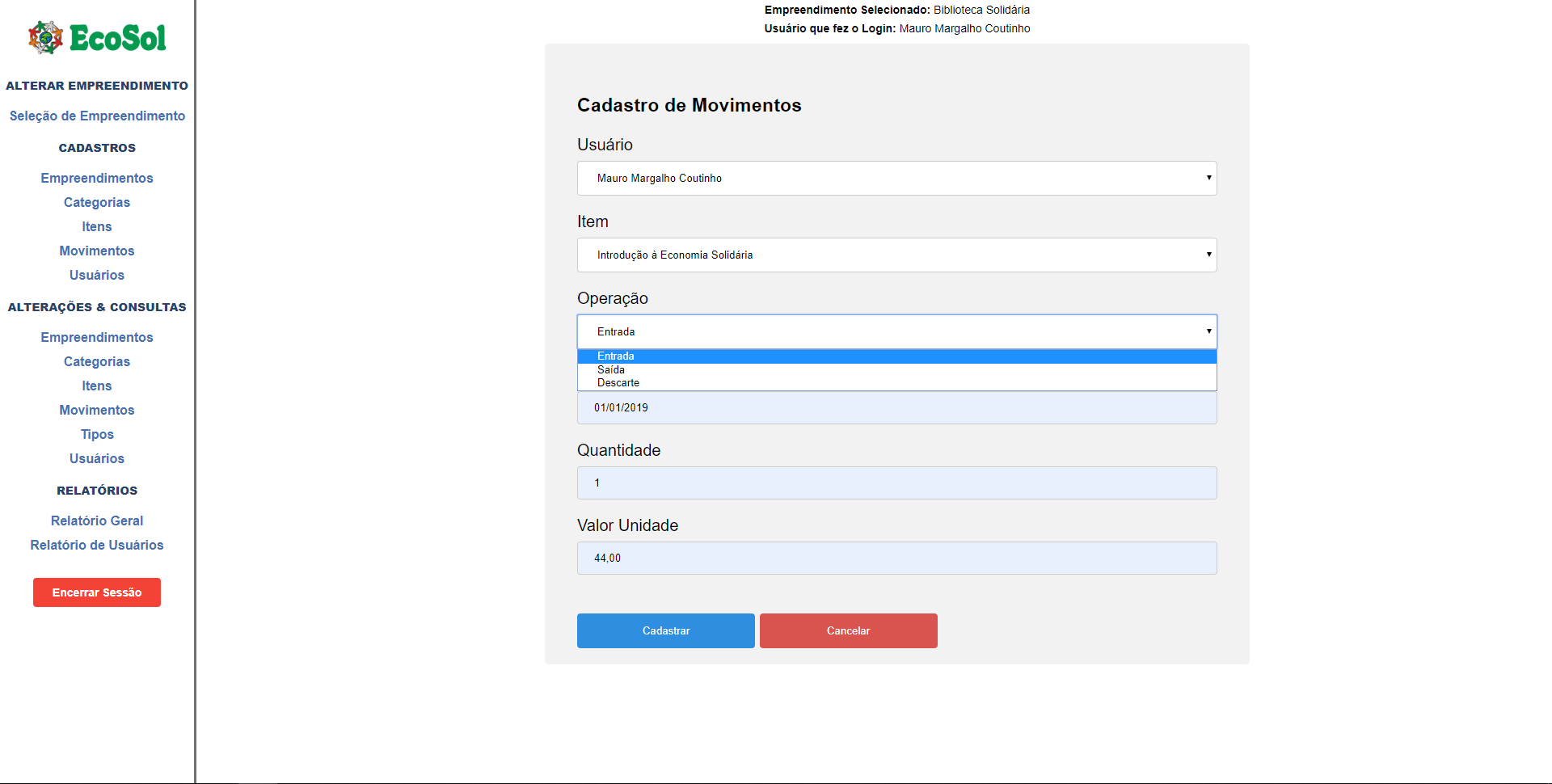This screenshot has width=1552, height=784.
Task: Click the EcoSol logo icon
Action: coord(45,37)
